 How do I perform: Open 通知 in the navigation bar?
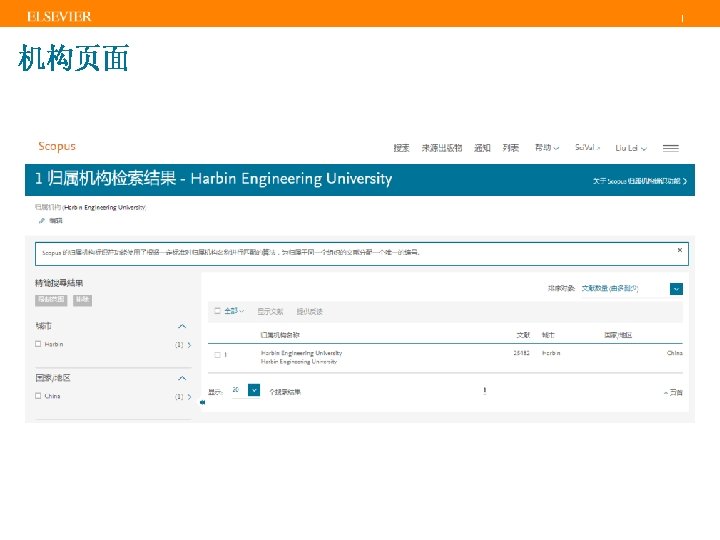[x=482, y=148]
